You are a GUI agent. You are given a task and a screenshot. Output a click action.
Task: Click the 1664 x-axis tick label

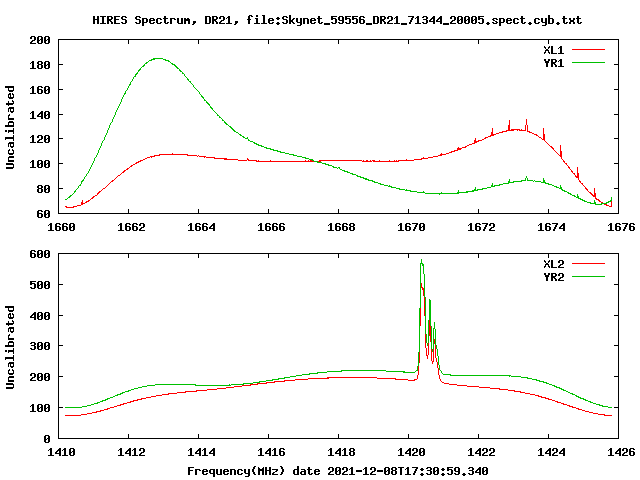(x=201, y=227)
